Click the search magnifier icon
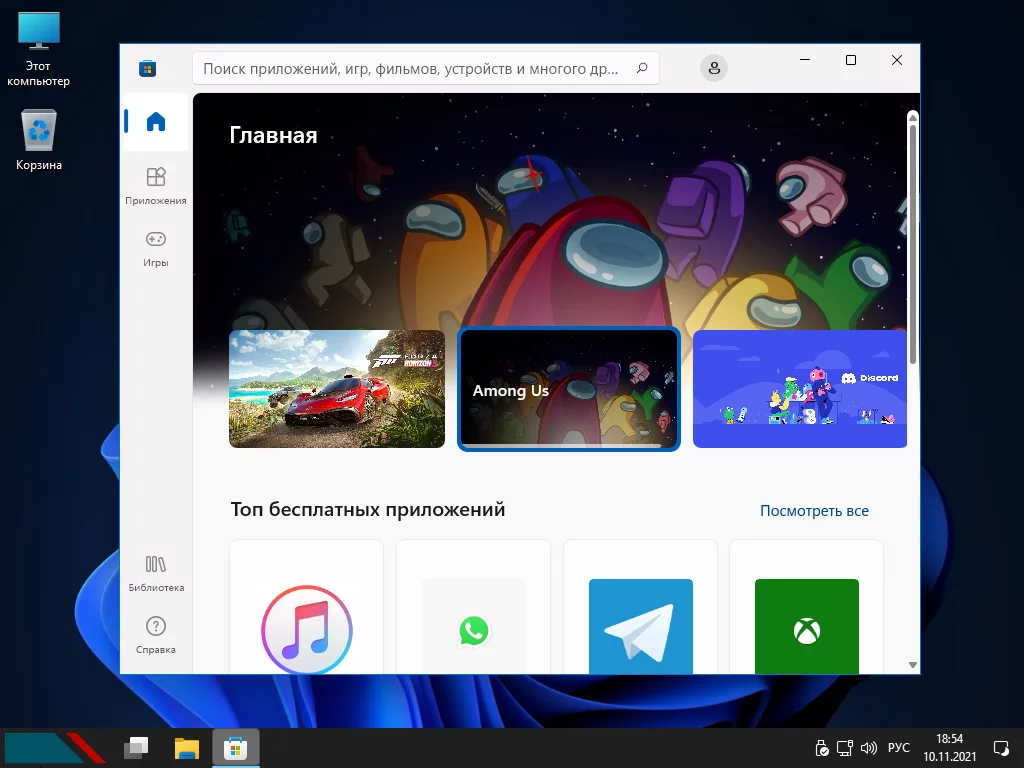The image size is (1024, 768). pyautogui.click(x=642, y=68)
